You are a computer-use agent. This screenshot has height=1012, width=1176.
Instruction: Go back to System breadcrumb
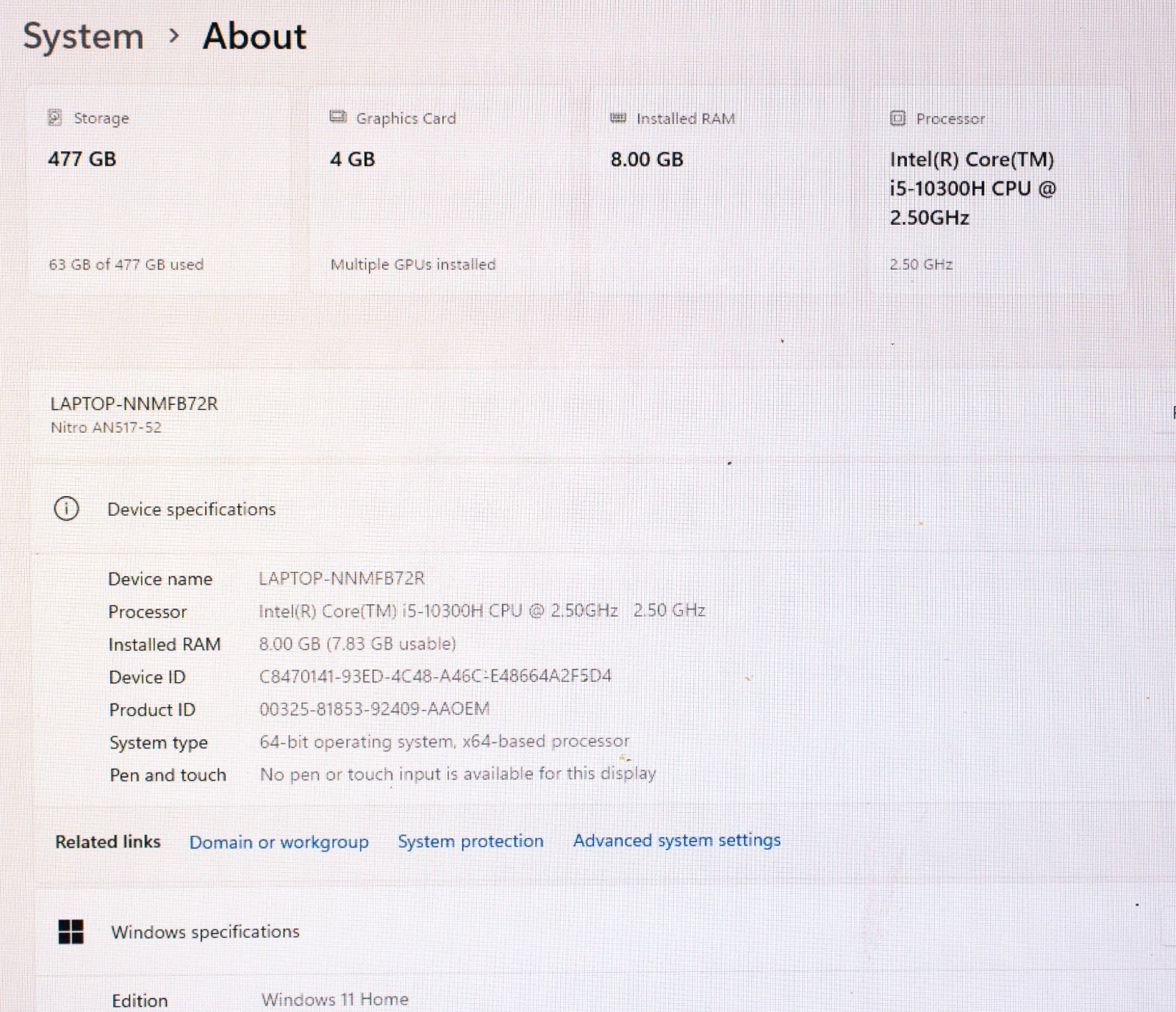tap(83, 36)
